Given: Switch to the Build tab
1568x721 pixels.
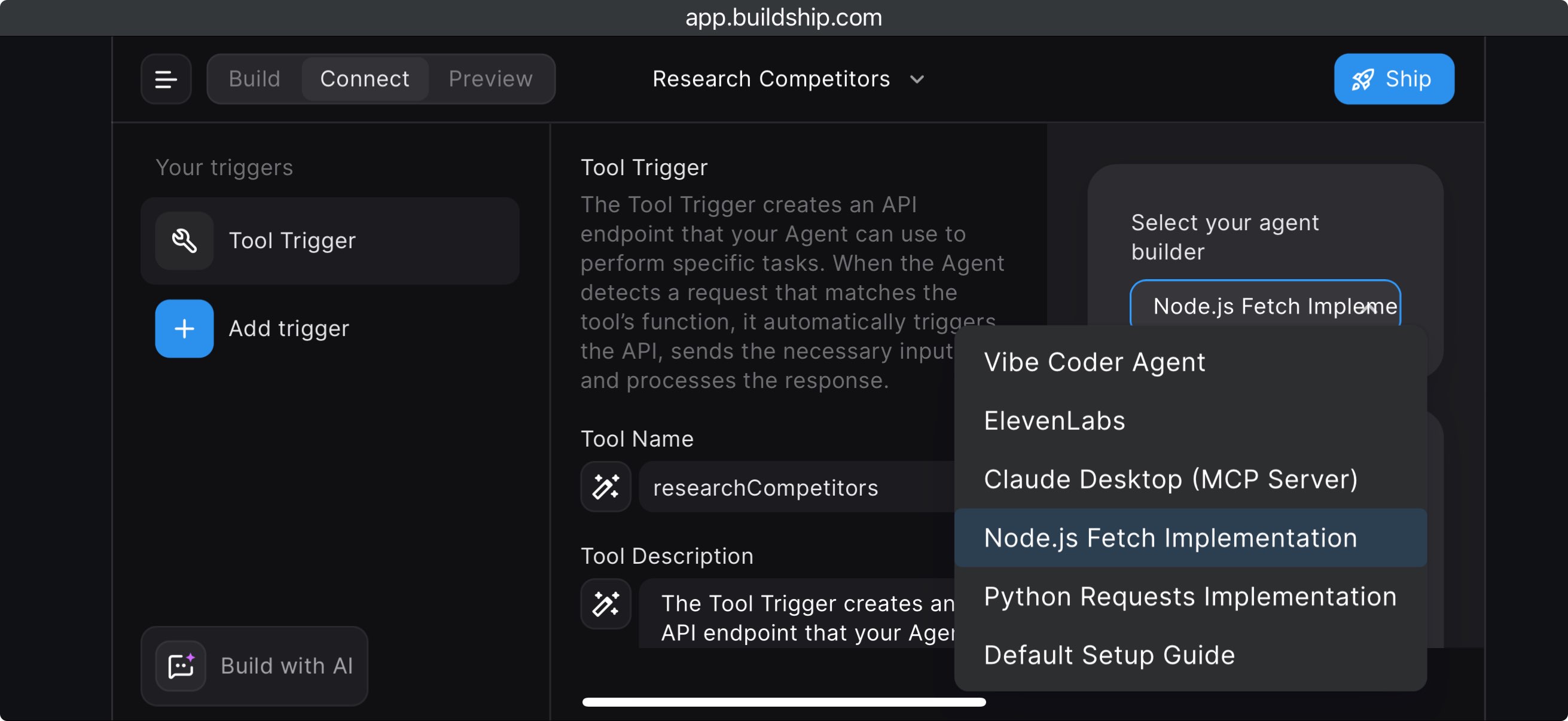Looking at the screenshot, I should 254,79.
